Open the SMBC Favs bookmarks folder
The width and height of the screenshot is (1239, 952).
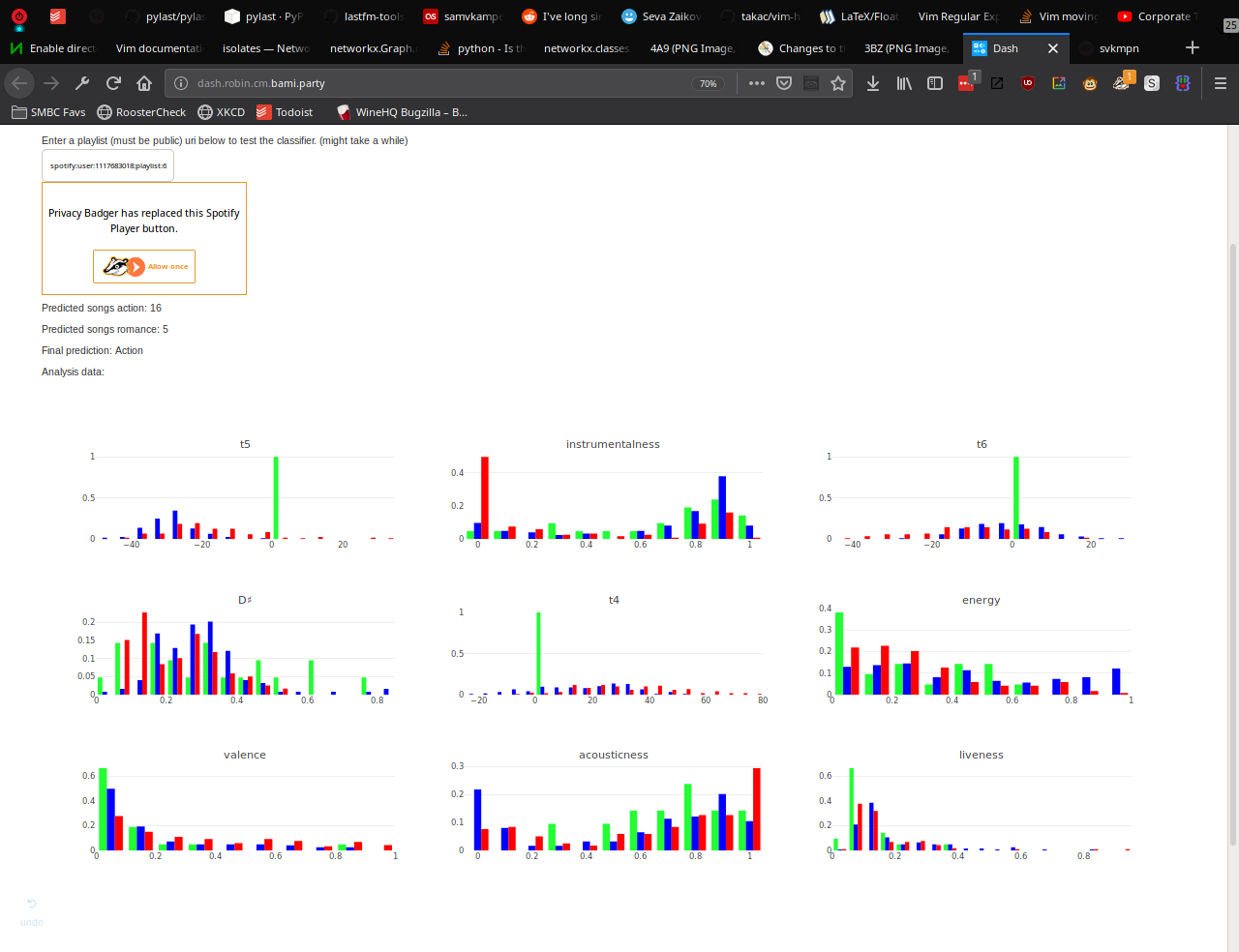coord(48,112)
